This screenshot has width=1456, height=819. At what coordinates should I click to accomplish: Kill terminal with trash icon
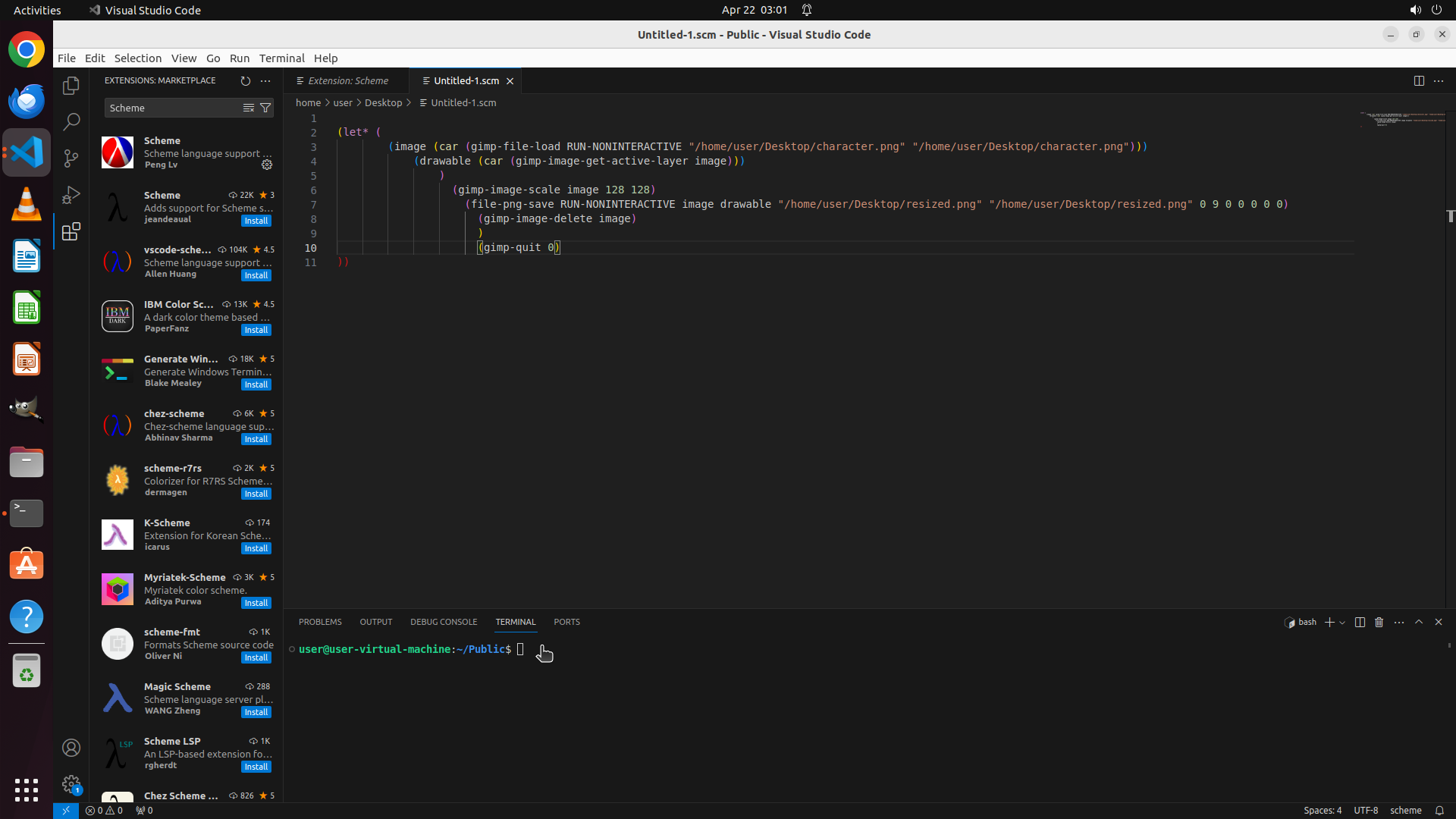[x=1379, y=622]
